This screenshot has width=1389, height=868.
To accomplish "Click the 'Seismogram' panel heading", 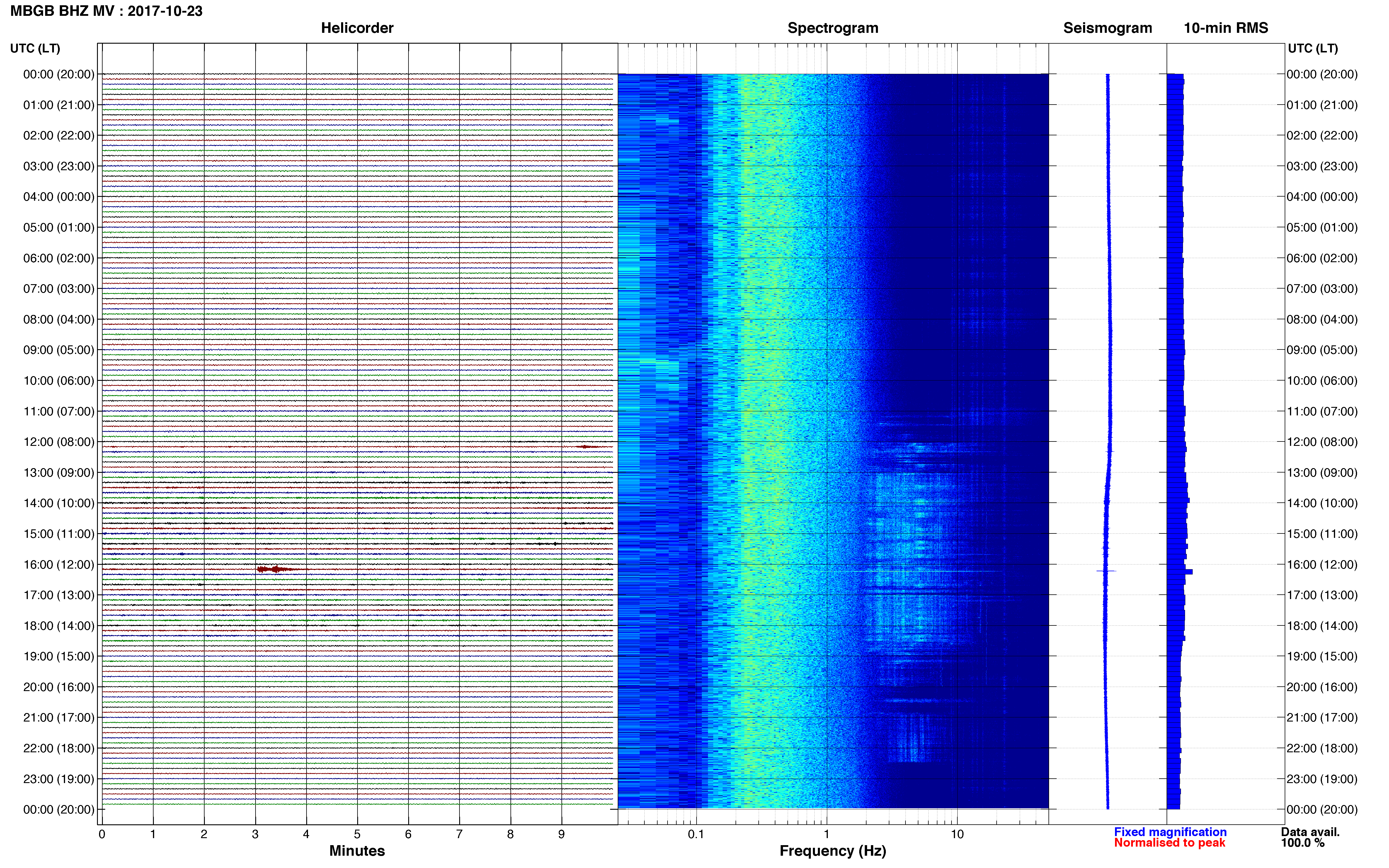I will point(1107,28).
